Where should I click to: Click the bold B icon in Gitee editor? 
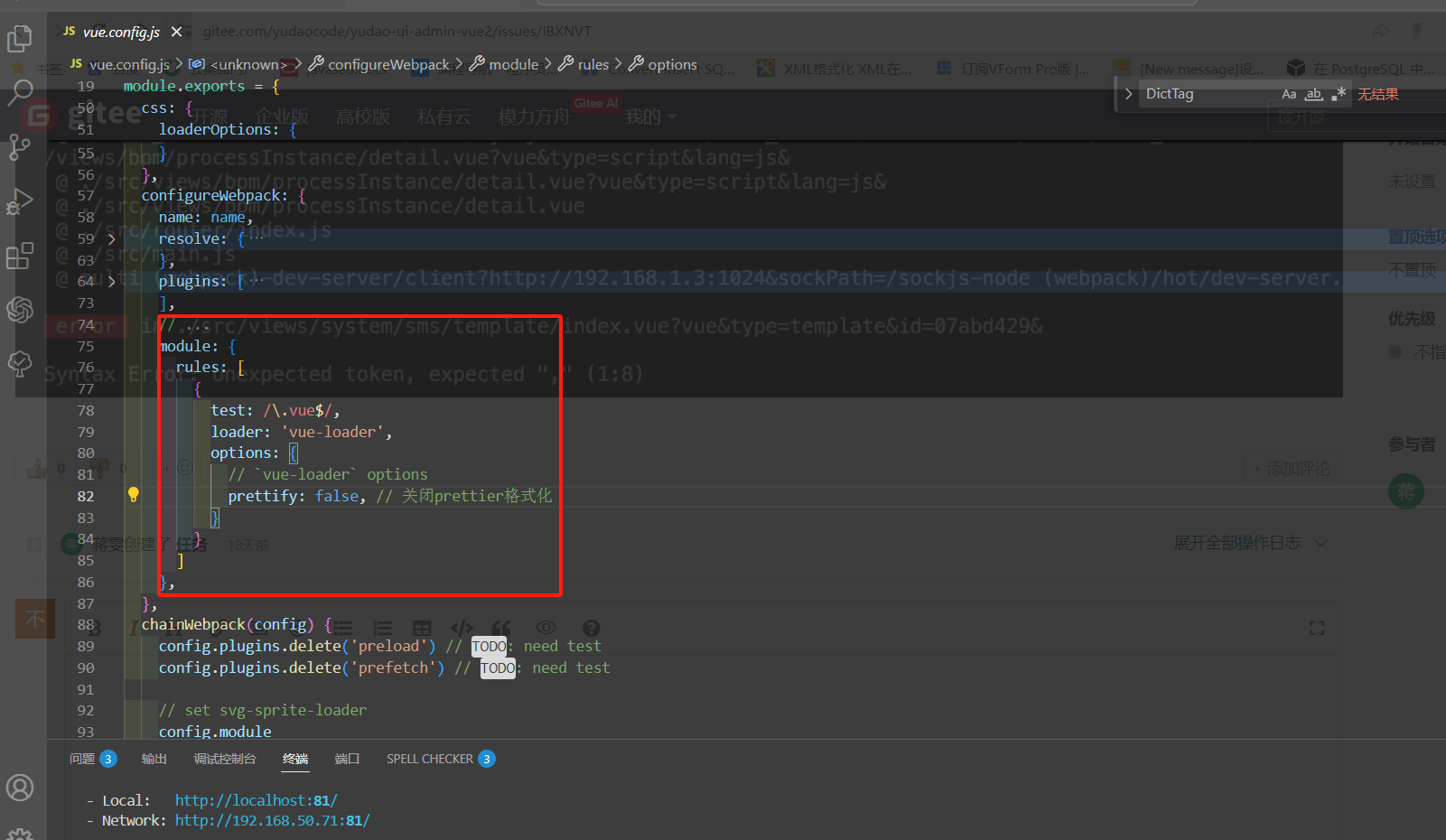tap(94, 628)
